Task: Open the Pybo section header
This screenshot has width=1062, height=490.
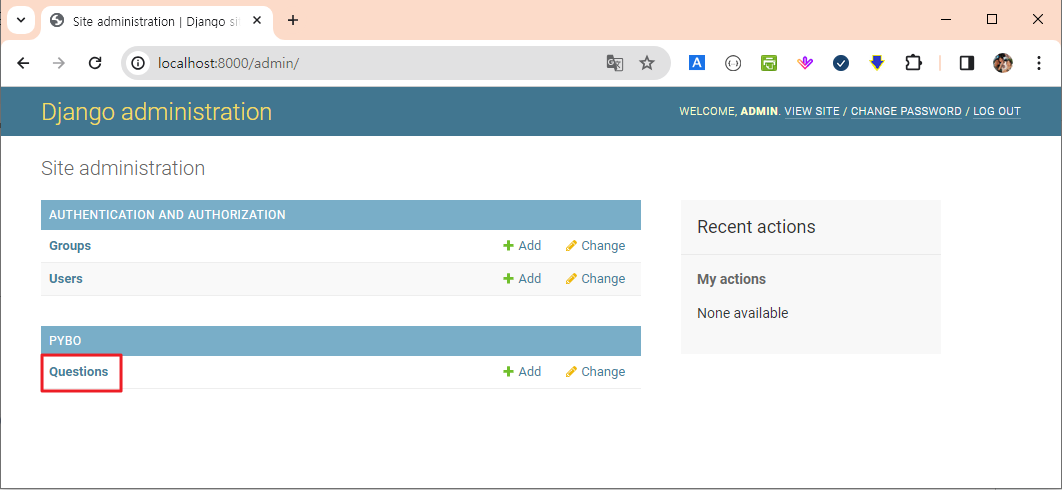Action: (x=65, y=341)
